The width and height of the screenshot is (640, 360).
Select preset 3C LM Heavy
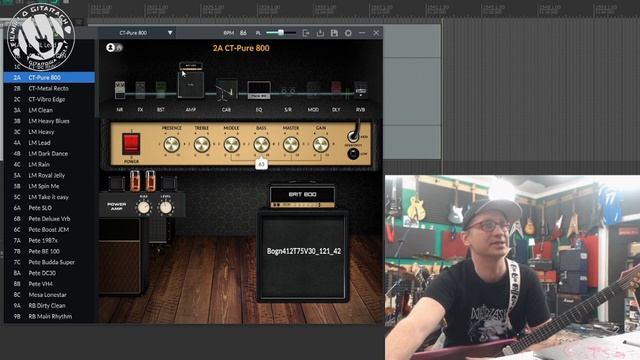pyautogui.click(x=49, y=132)
